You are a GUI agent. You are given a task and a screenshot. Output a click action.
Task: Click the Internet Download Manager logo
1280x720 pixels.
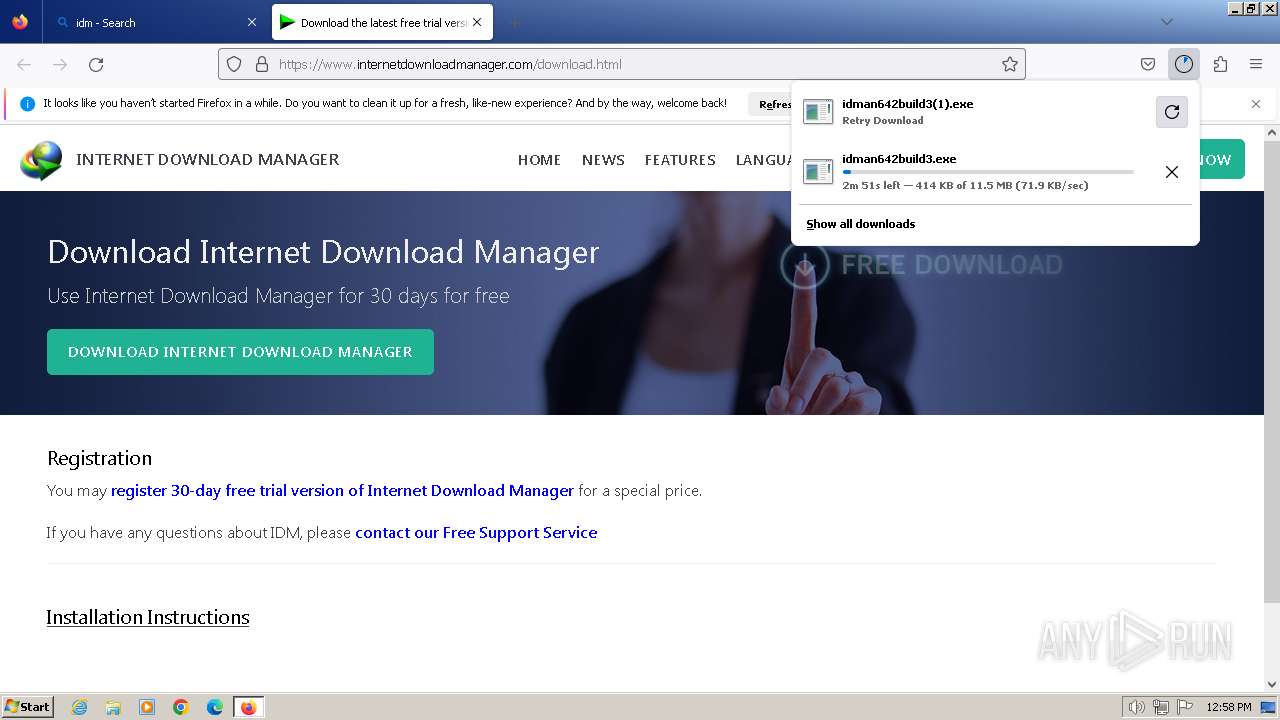41,160
